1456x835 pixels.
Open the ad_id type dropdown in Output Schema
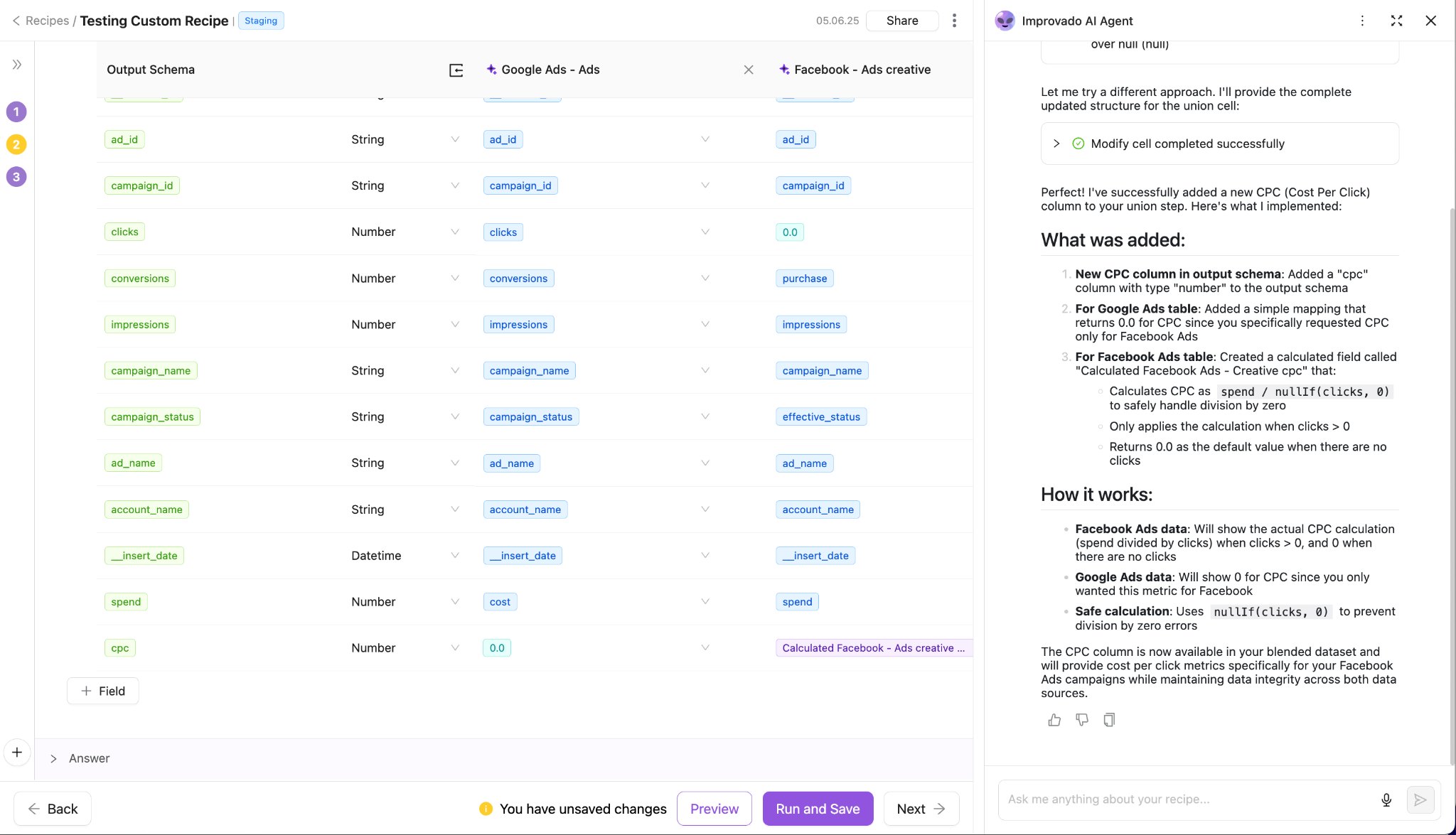(454, 139)
